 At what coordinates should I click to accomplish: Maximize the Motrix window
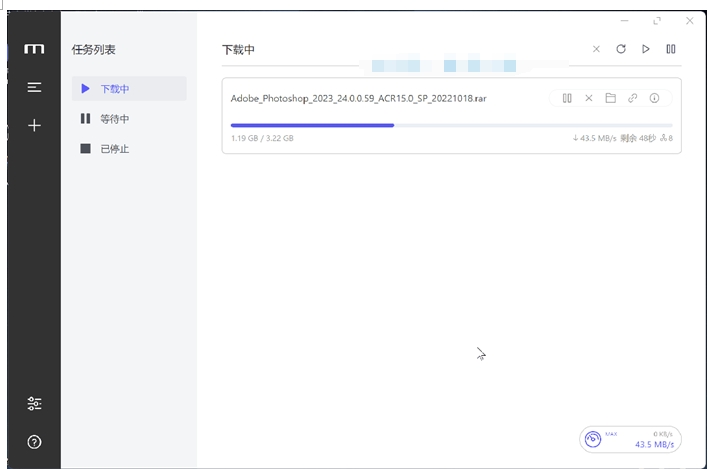coord(657,21)
